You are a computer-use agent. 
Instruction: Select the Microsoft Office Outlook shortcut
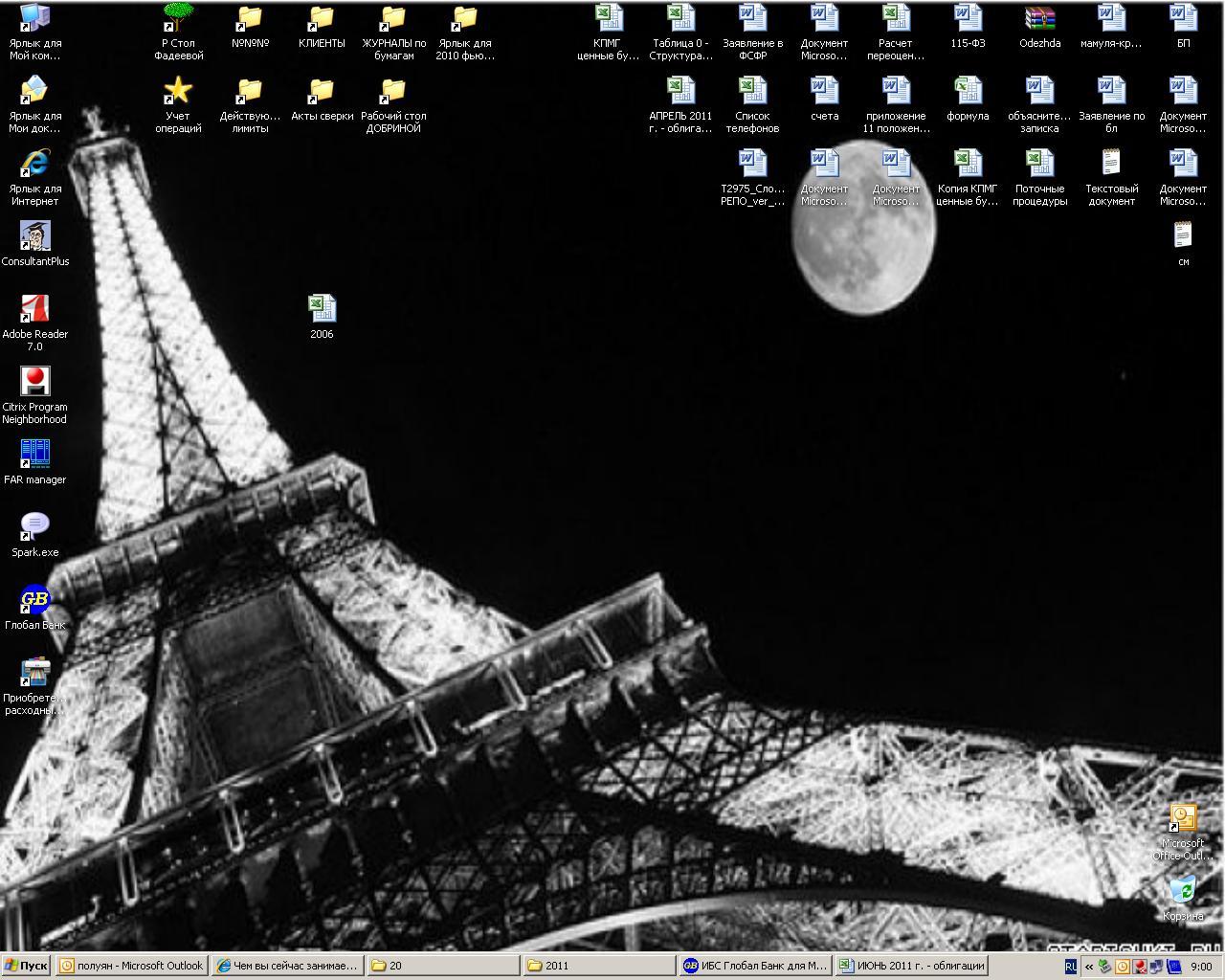click(1183, 819)
